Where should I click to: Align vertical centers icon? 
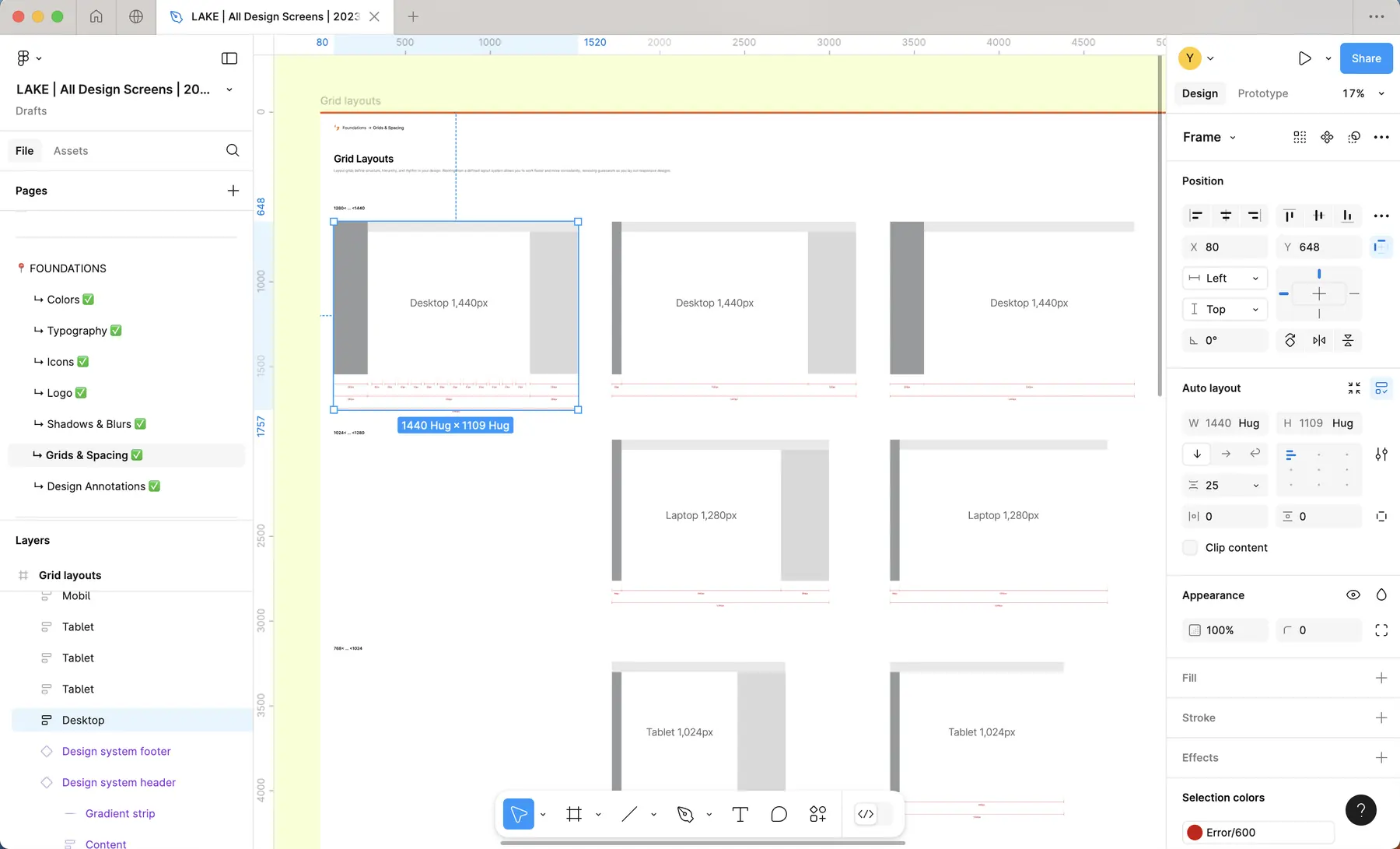point(1318,216)
